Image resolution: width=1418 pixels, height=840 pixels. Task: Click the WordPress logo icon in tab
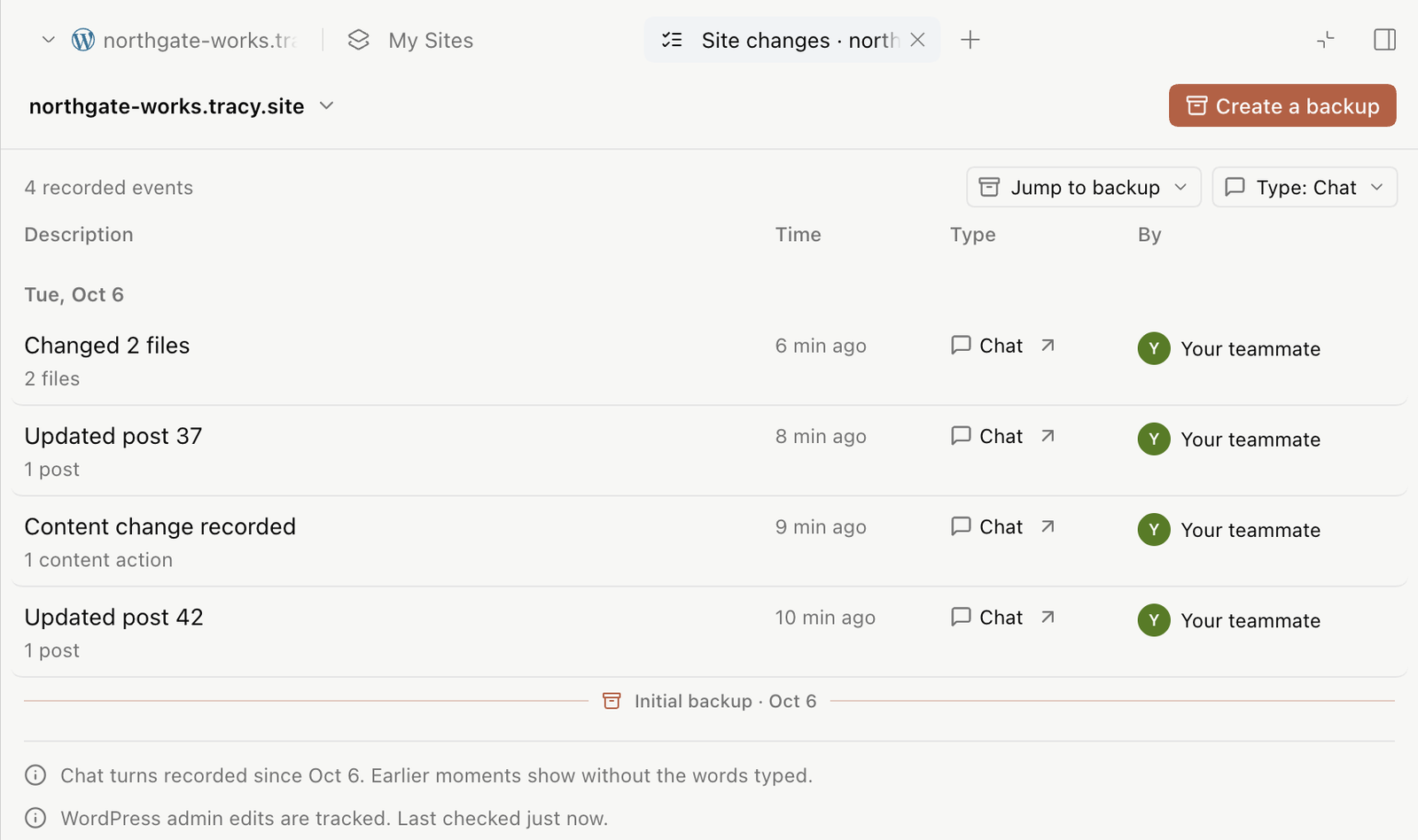[83, 40]
